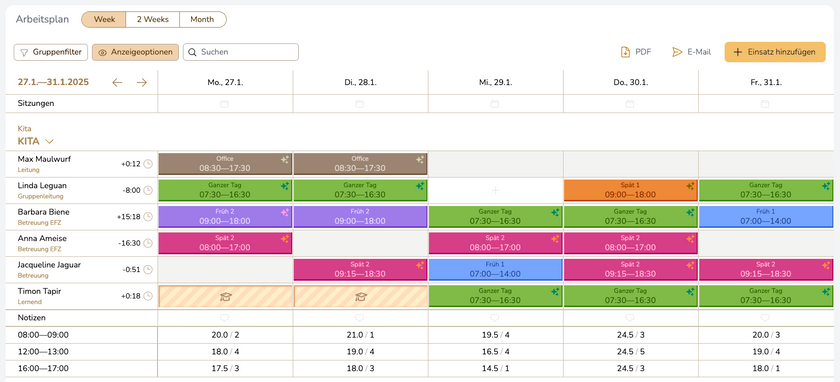The width and height of the screenshot is (840, 382).
Task: Select employee name Linda Leguan
Action: pyautogui.click(x=42, y=185)
